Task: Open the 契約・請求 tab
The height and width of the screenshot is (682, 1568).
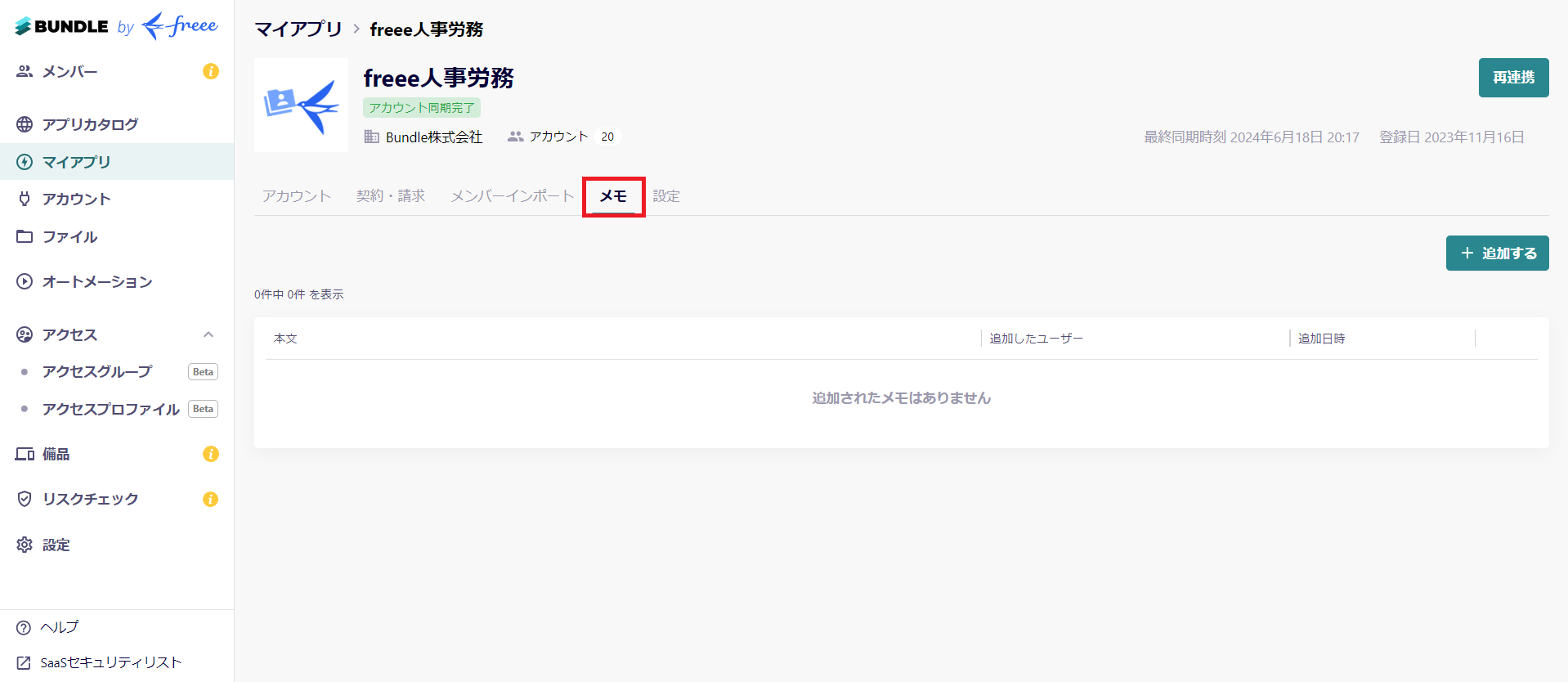Action: click(391, 196)
